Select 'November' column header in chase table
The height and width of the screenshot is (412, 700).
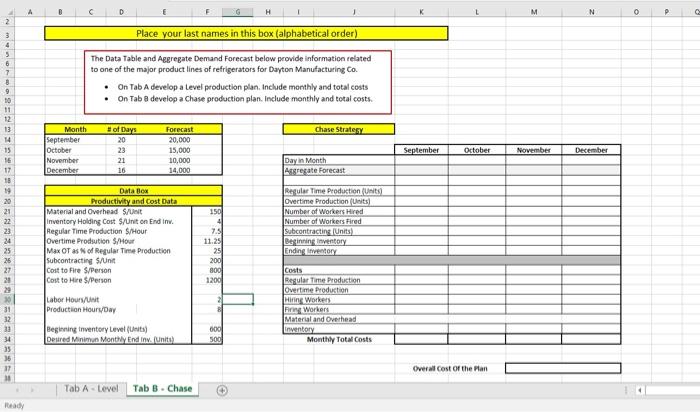click(x=533, y=150)
